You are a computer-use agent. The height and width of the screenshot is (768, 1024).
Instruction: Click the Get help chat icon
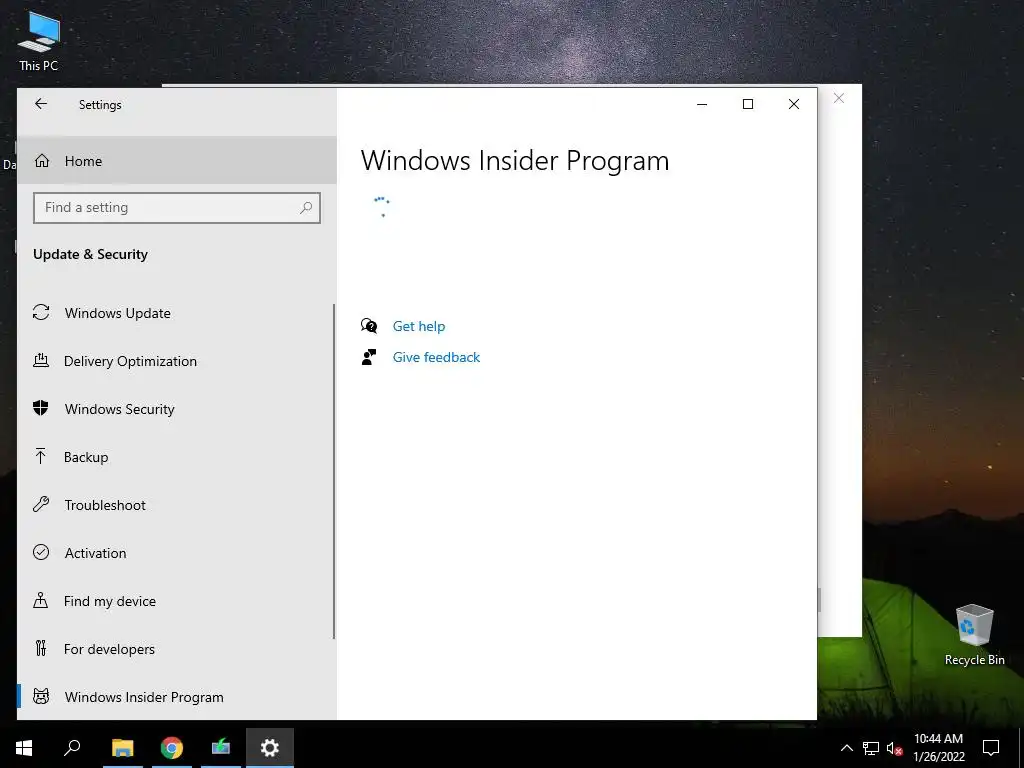[x=369, y=326]
